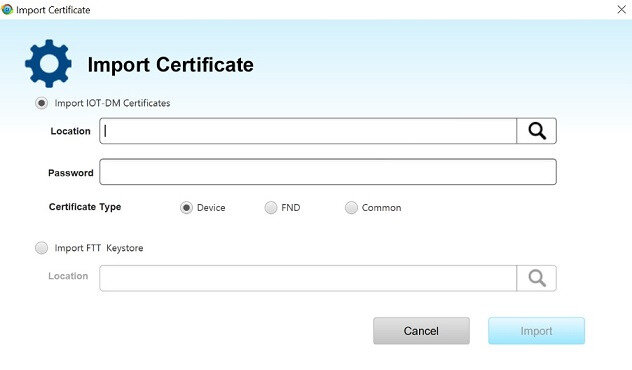Click the large blue gear icon
632x370 pixels.
point(48,64)
